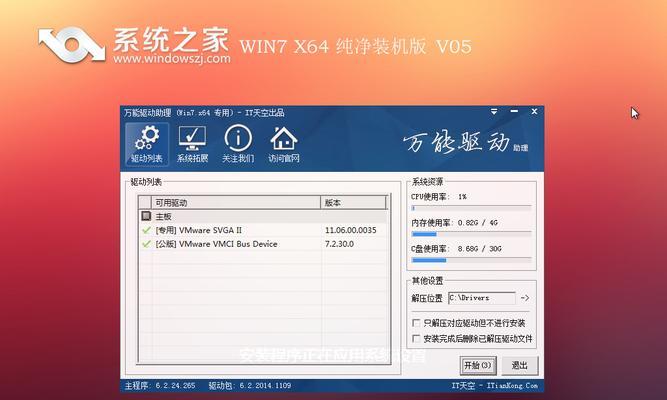
Task: Browse extract location with -> arrow button
Action: click(525, 298)
